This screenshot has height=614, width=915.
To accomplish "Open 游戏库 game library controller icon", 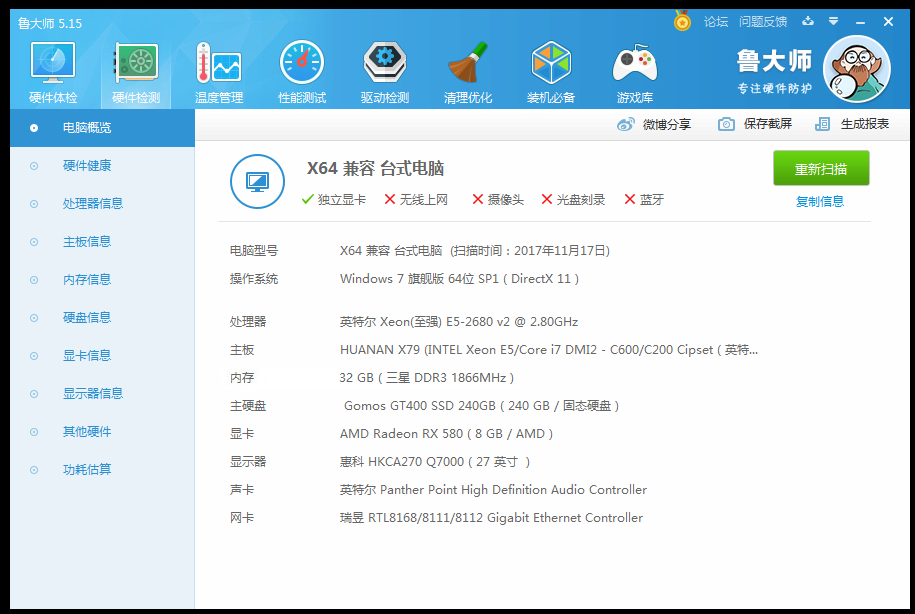I will (634, 72).
